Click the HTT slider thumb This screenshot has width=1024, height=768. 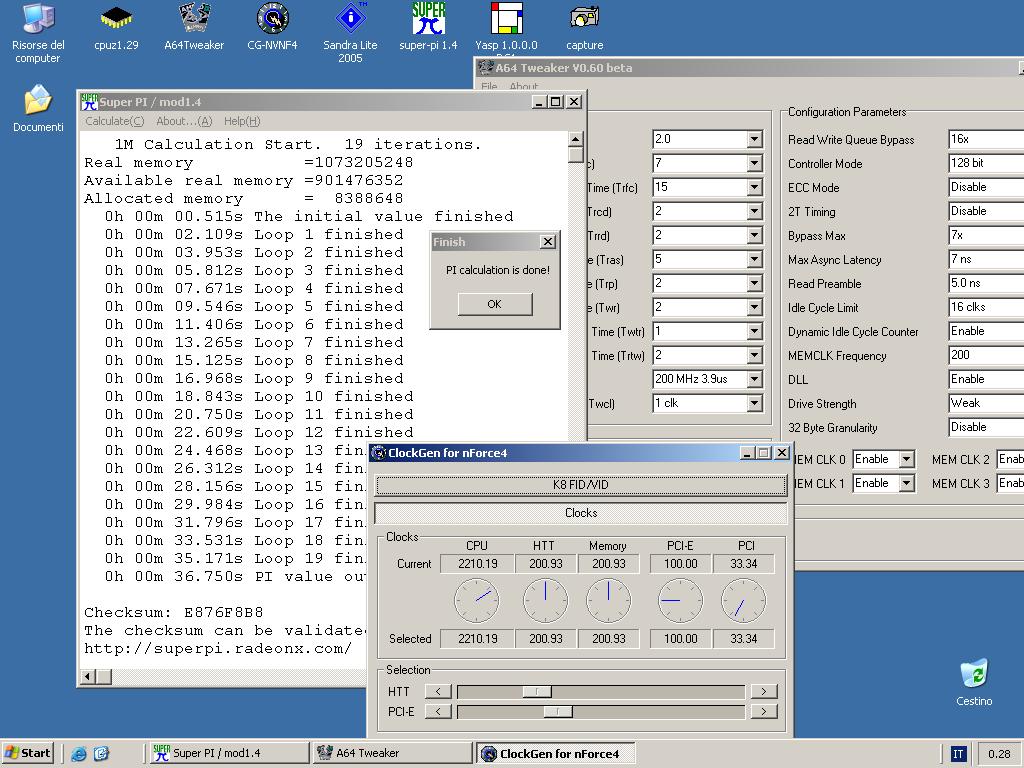coord(537,691)
